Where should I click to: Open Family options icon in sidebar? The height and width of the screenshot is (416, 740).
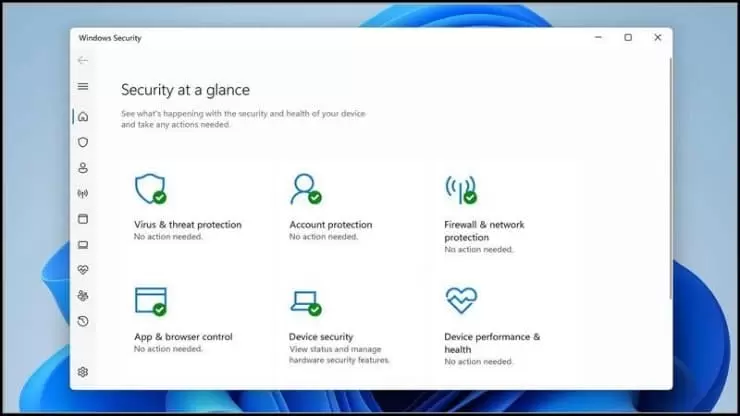(83, 296)
